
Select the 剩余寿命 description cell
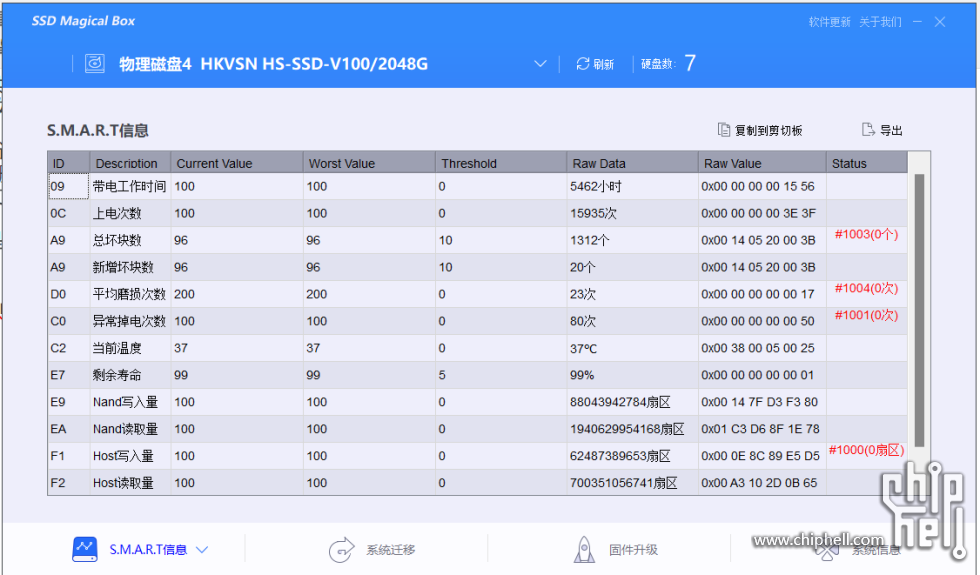130,374
